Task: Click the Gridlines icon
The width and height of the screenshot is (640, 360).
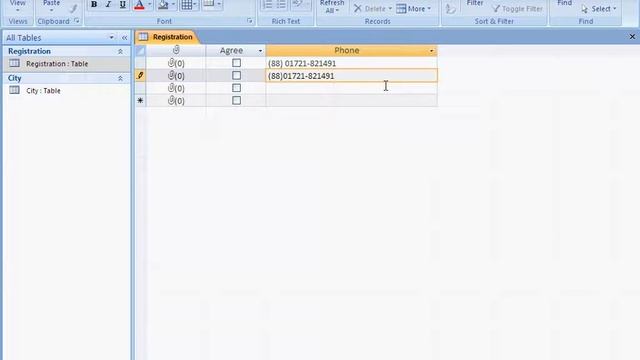Action: click(x=187, y=5)
